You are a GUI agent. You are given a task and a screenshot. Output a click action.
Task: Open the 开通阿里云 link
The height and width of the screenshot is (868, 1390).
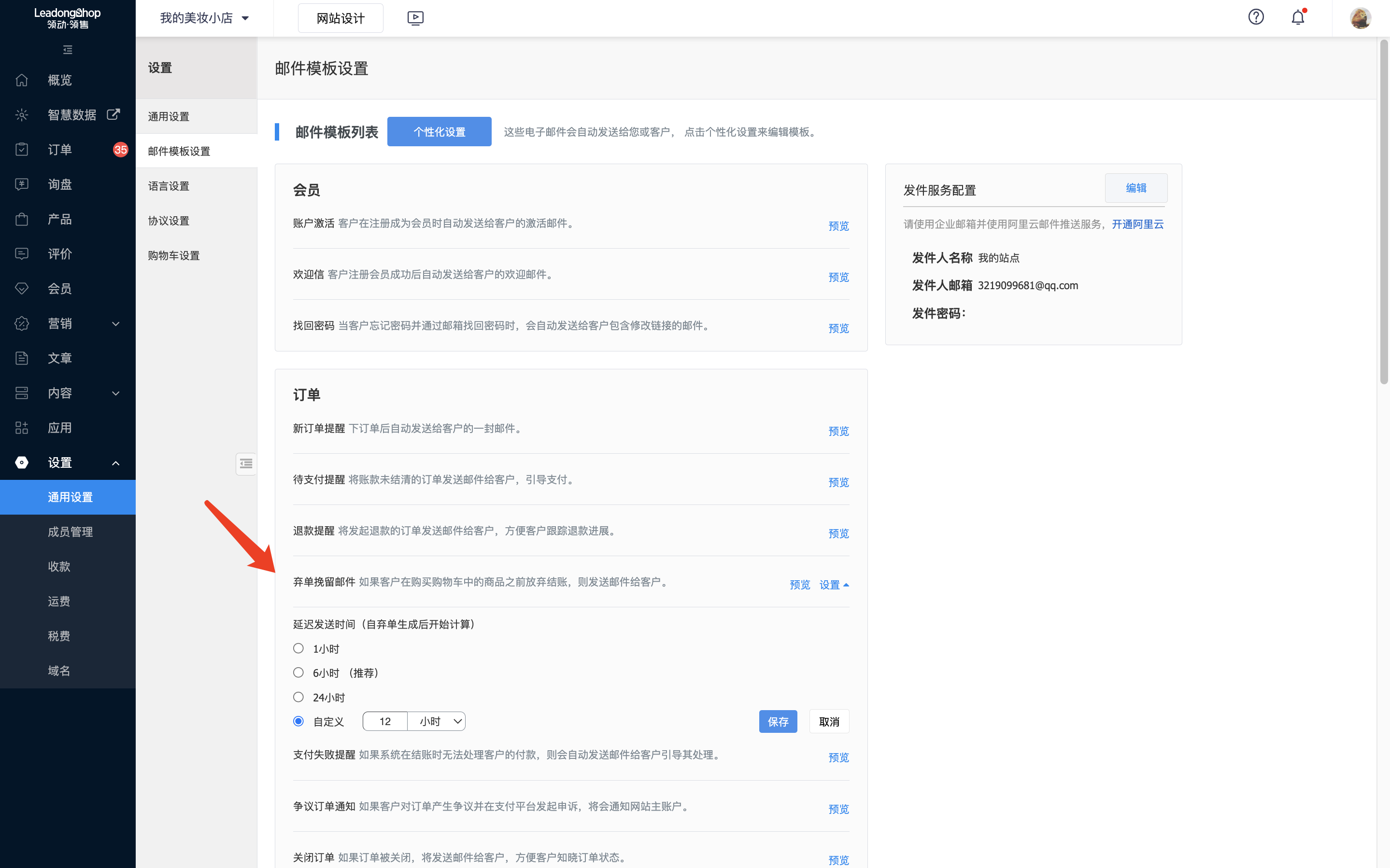[1137, 224]
